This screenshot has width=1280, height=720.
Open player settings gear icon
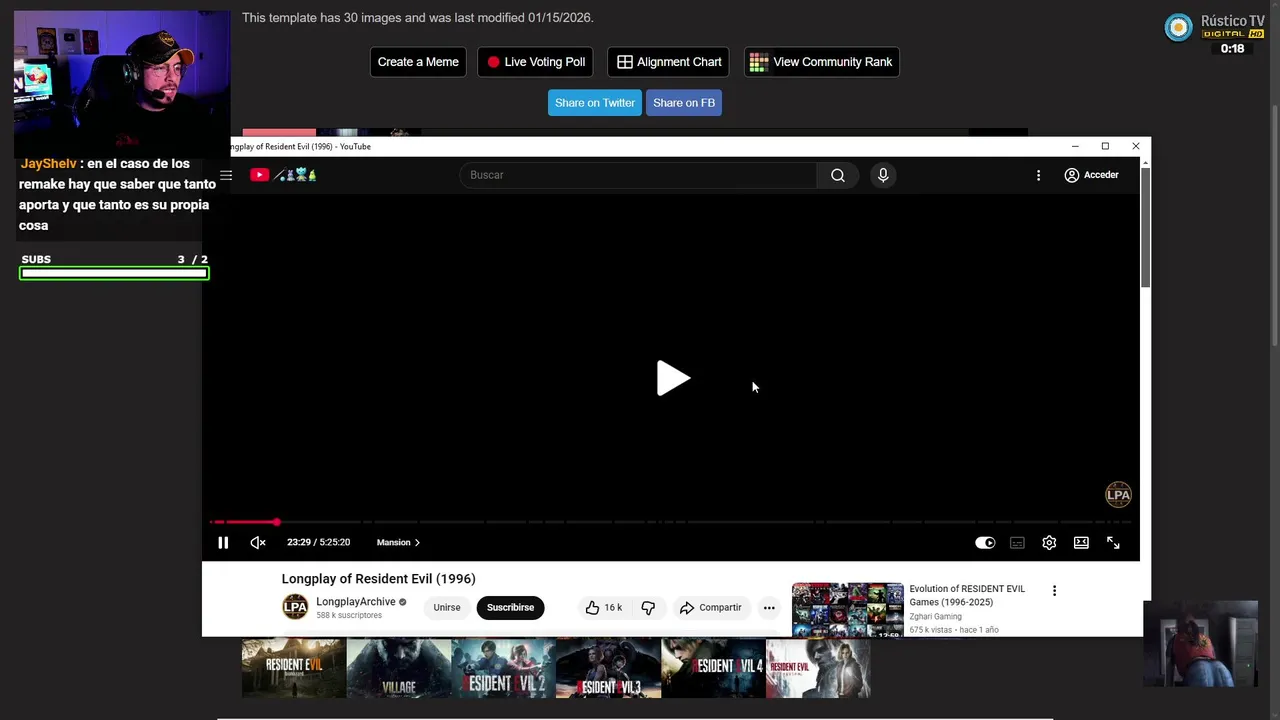pos(1049,543)
